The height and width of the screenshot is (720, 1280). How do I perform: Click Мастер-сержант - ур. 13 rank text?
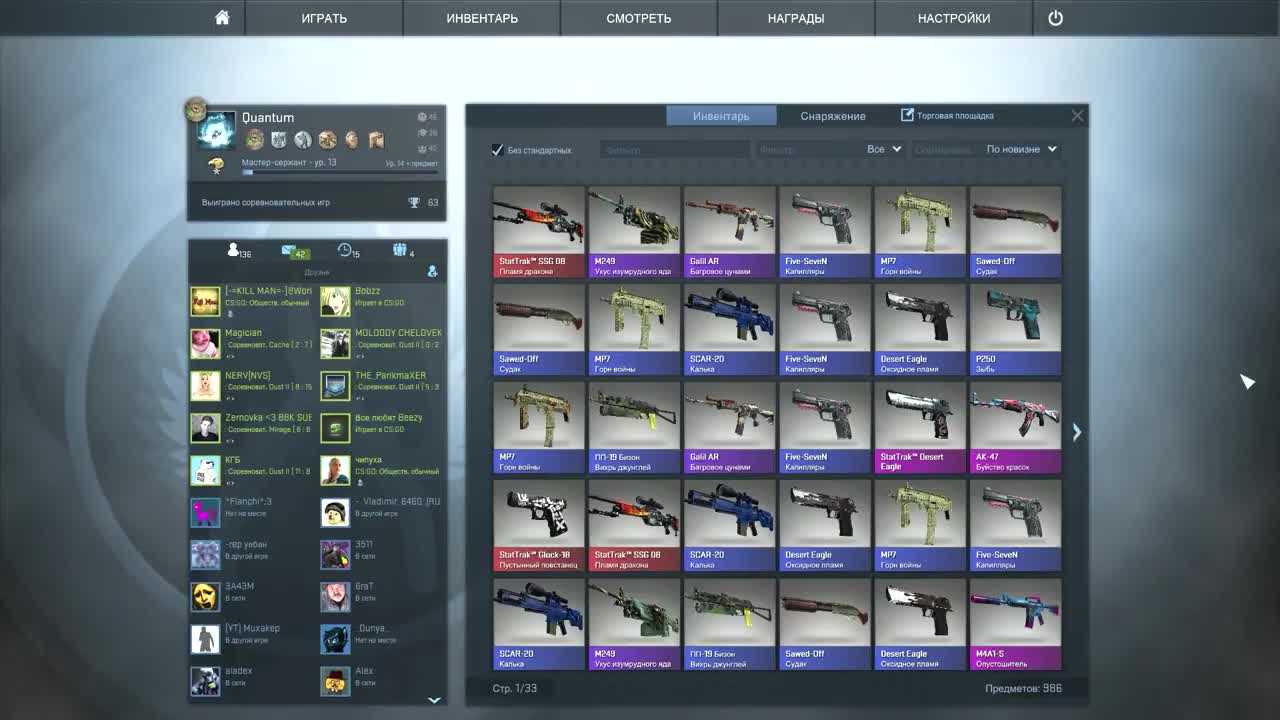pyautogui.click(x=289, y=162)
